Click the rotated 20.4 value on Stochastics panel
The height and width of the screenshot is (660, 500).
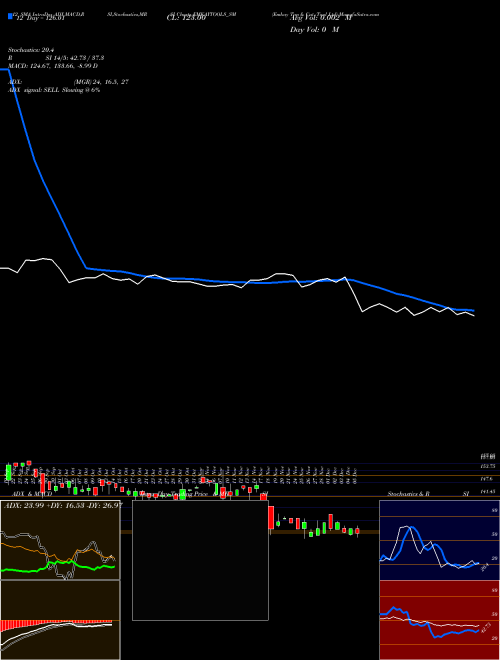click(484, 567)
